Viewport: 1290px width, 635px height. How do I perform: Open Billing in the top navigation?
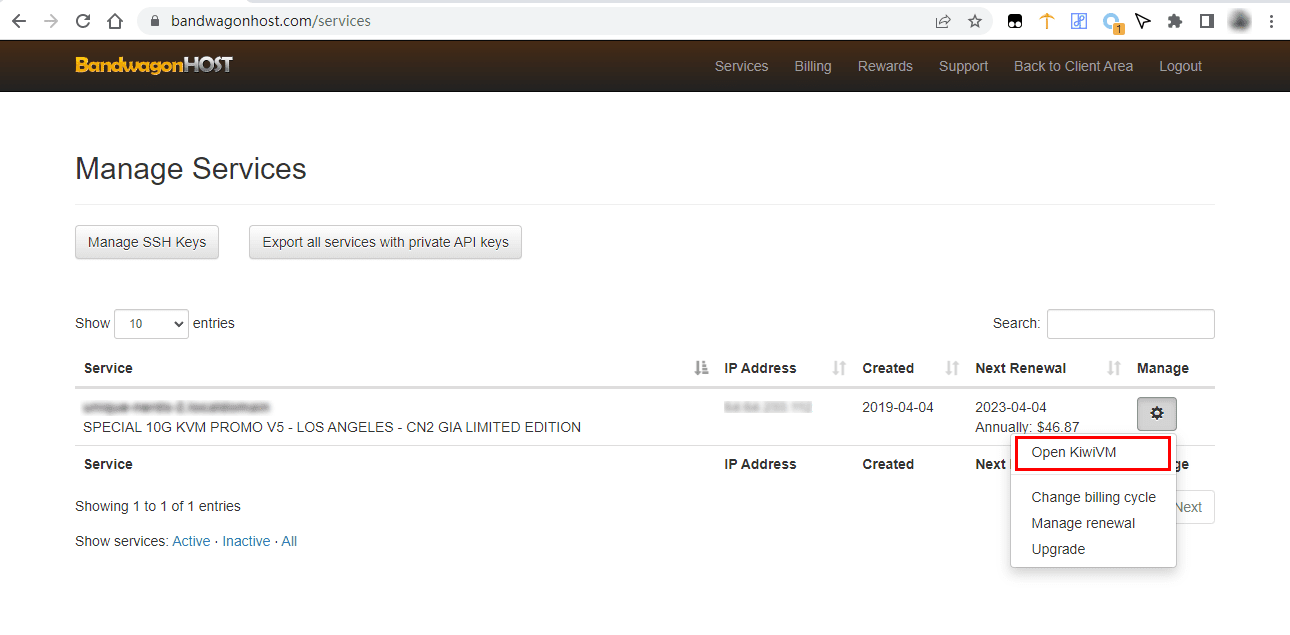[812, 66]
